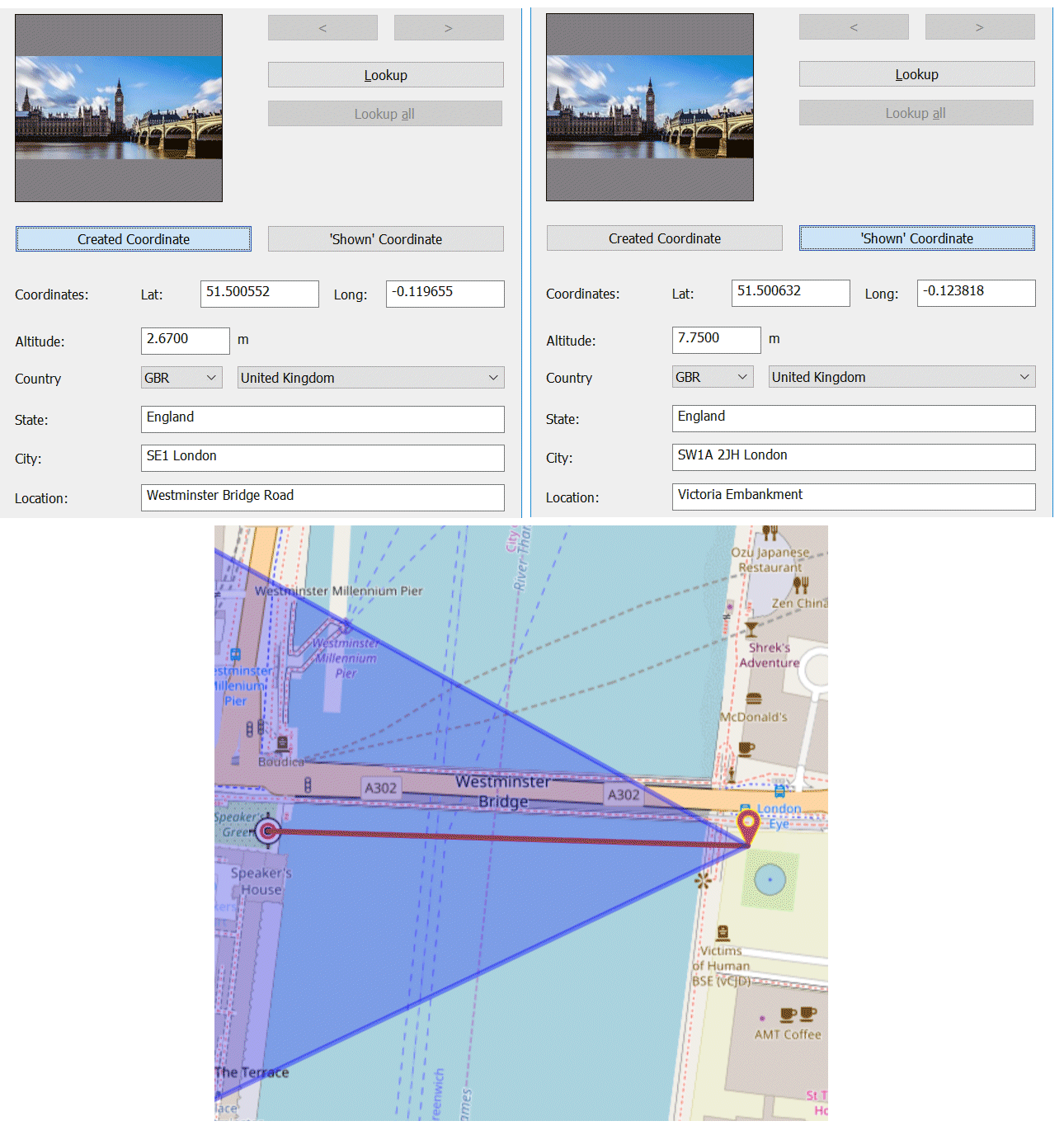
Task: Click the Boudica statue icon on the map
Action: 282,744
